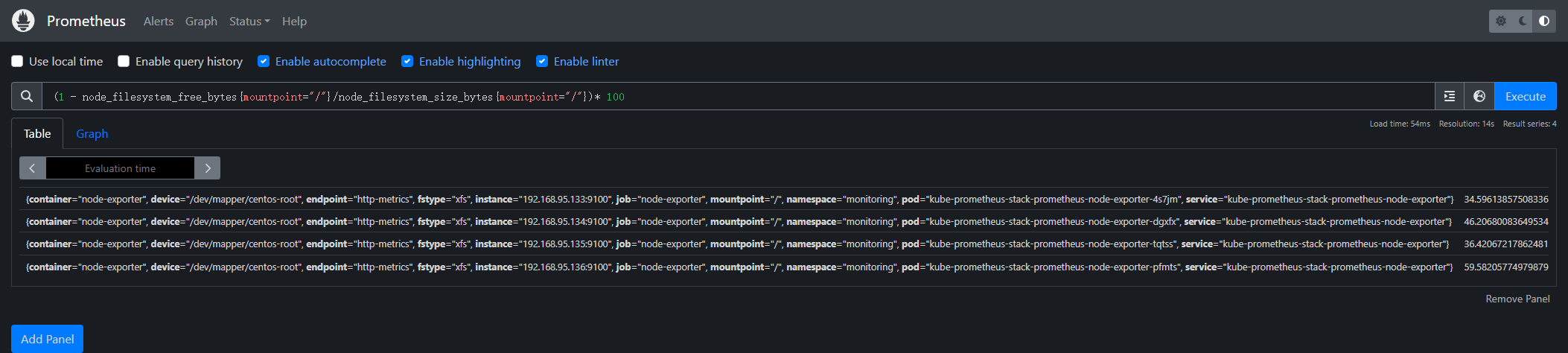1568x353 pixels.
Task: Open the Alerts page
Action: [159, 22]
